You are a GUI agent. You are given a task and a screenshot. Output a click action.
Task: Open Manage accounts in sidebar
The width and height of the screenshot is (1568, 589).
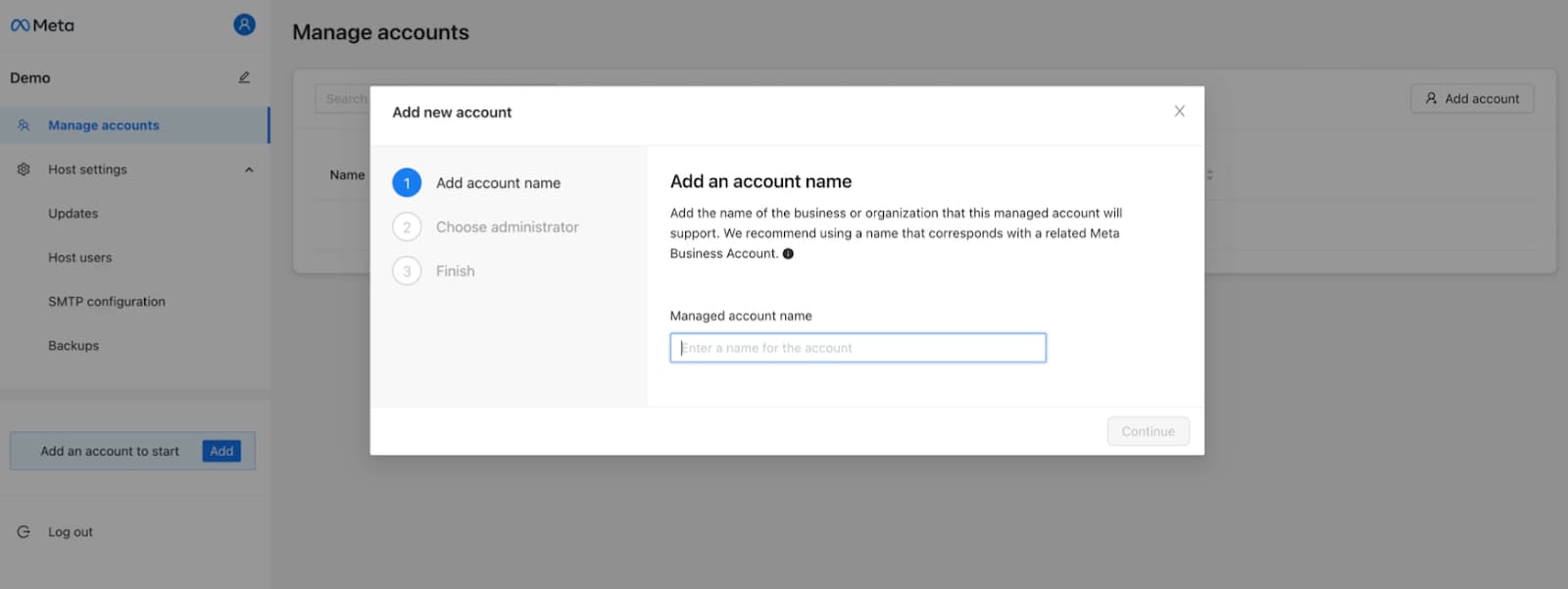[134, 125]
